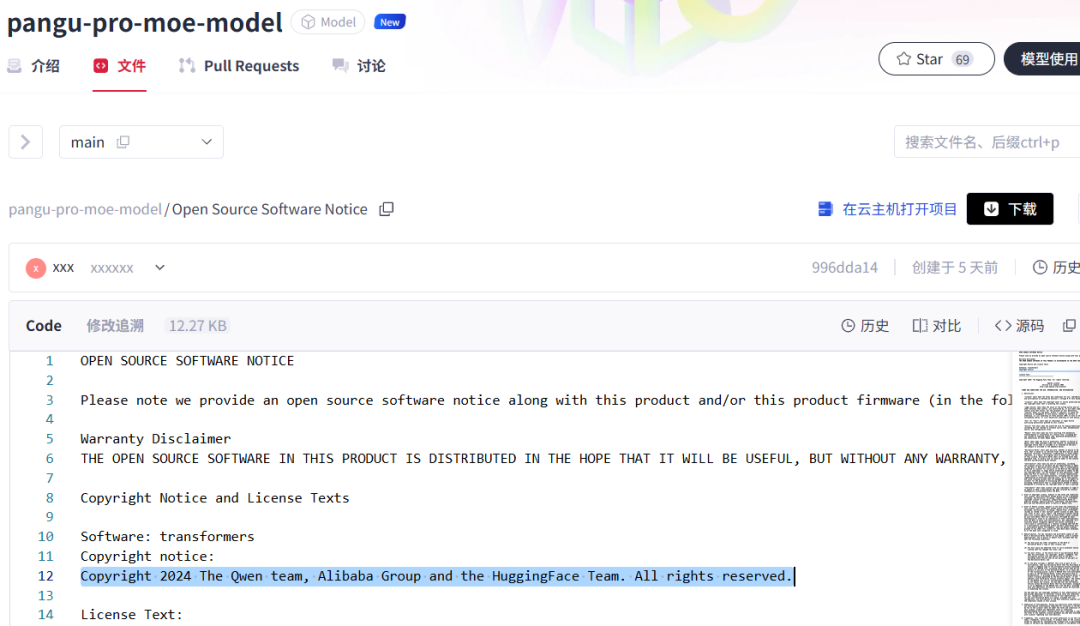Viewport: 1080px width, 626px height.
Task: Click the 下载 download button
Action: [1010, 209]
